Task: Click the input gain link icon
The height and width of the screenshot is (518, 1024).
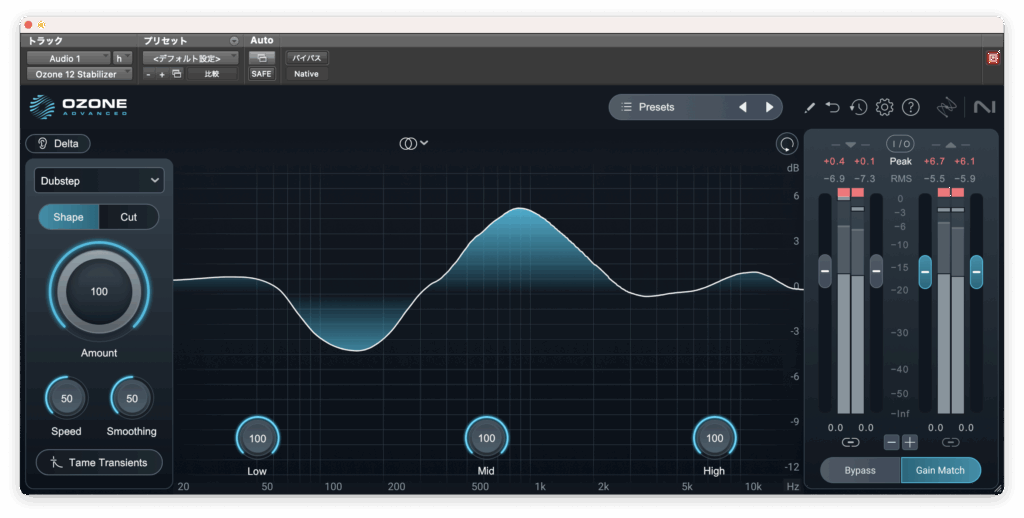Action: pos(850,442)
